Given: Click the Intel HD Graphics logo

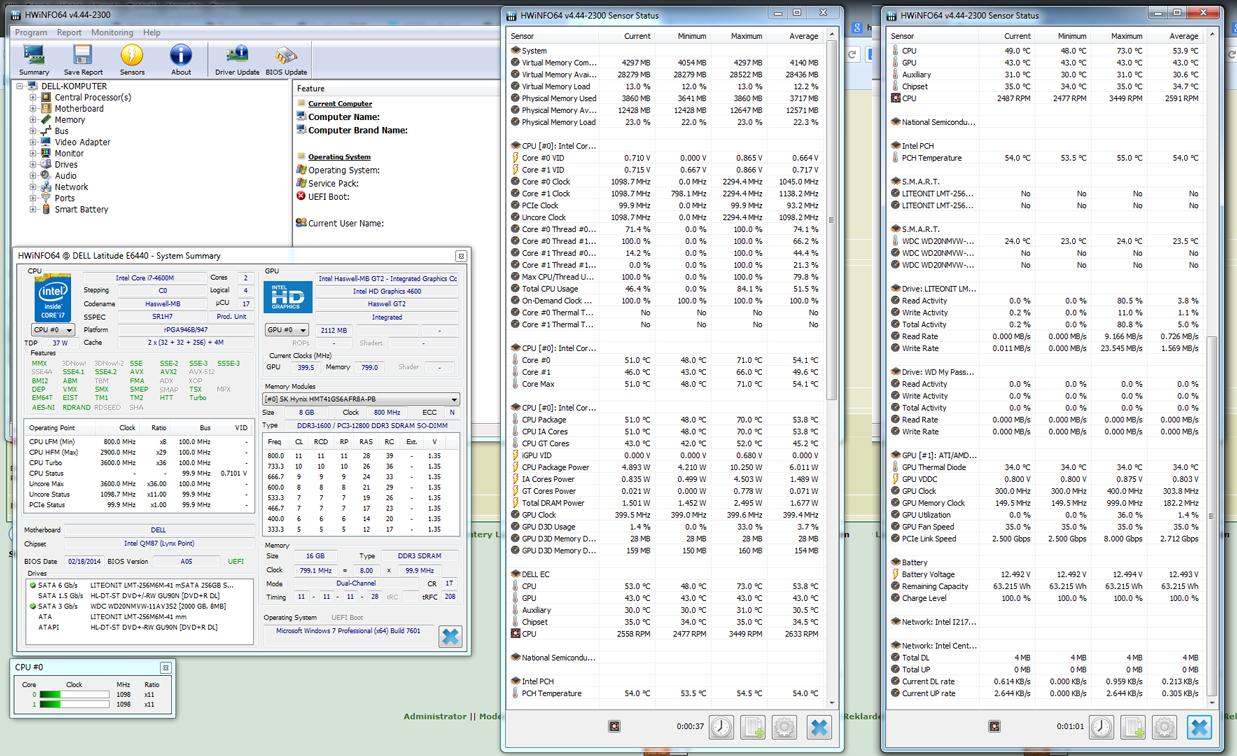Looking at the screenshot, I should click(288, 296).
